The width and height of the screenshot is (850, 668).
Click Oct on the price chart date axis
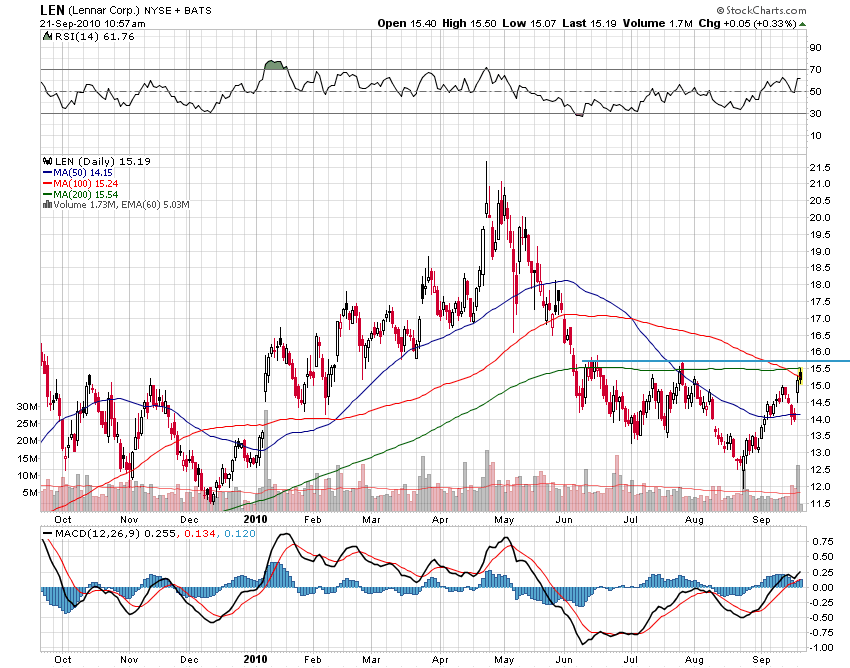pos(63,519)
